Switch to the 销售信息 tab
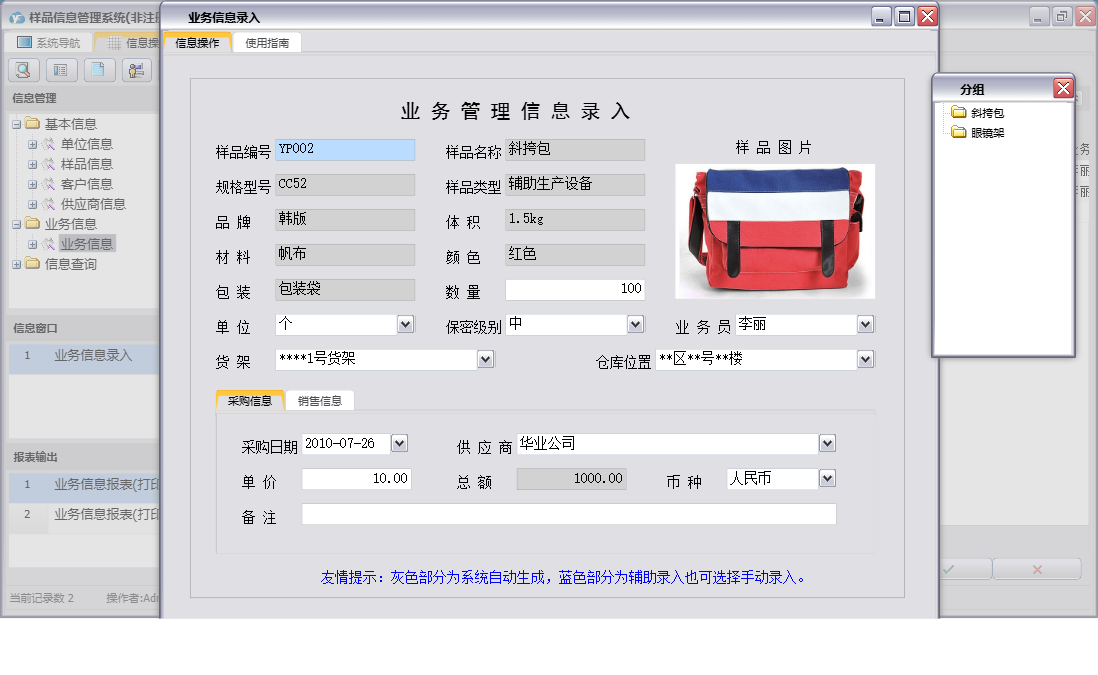This screenshot has width=1098, height=675. coord(320,398)
